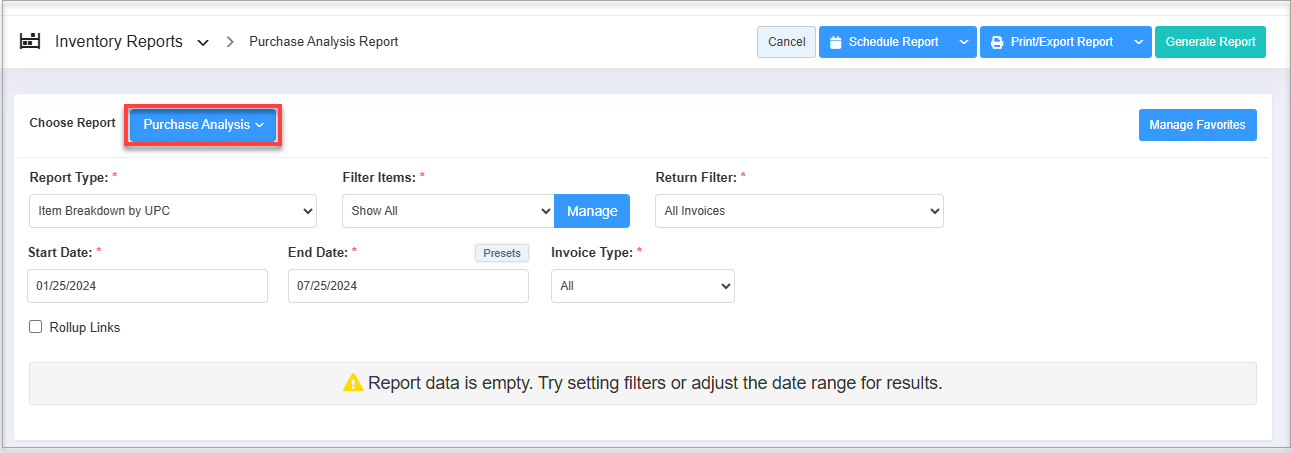Open the Report Type dropdown
The height and width of the screenshot is (453, 1291).
click(x=173, y=211)
